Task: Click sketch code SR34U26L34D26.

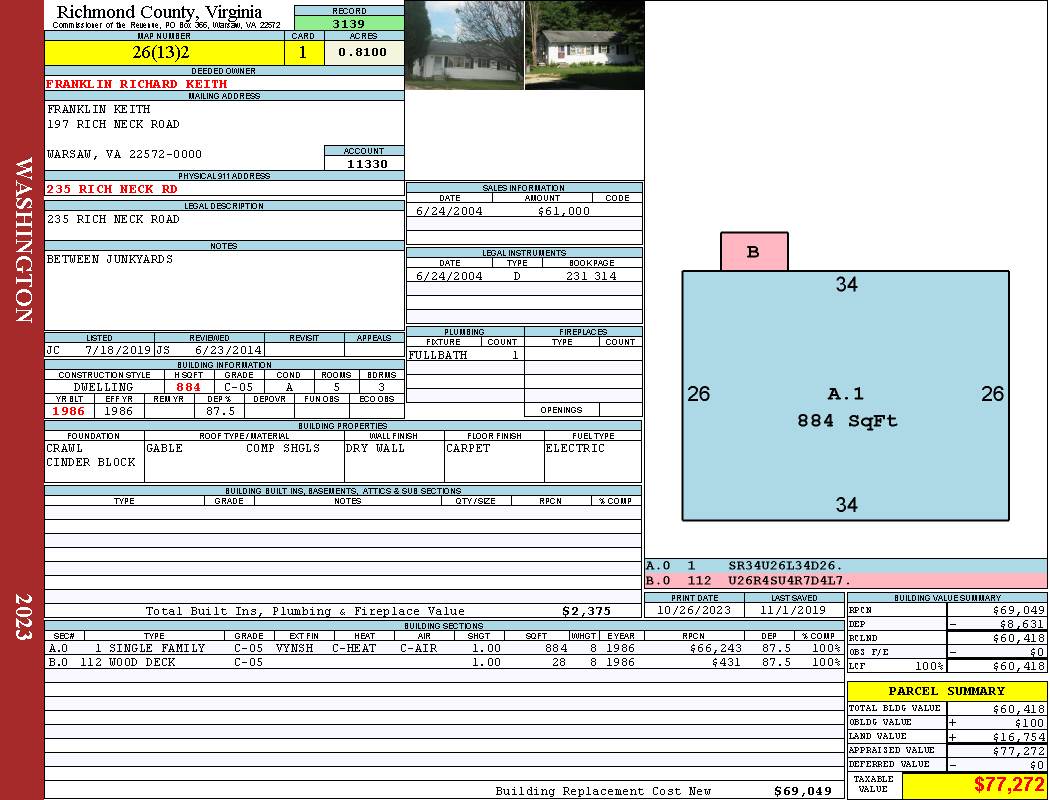Action: [x=785, y=566]
